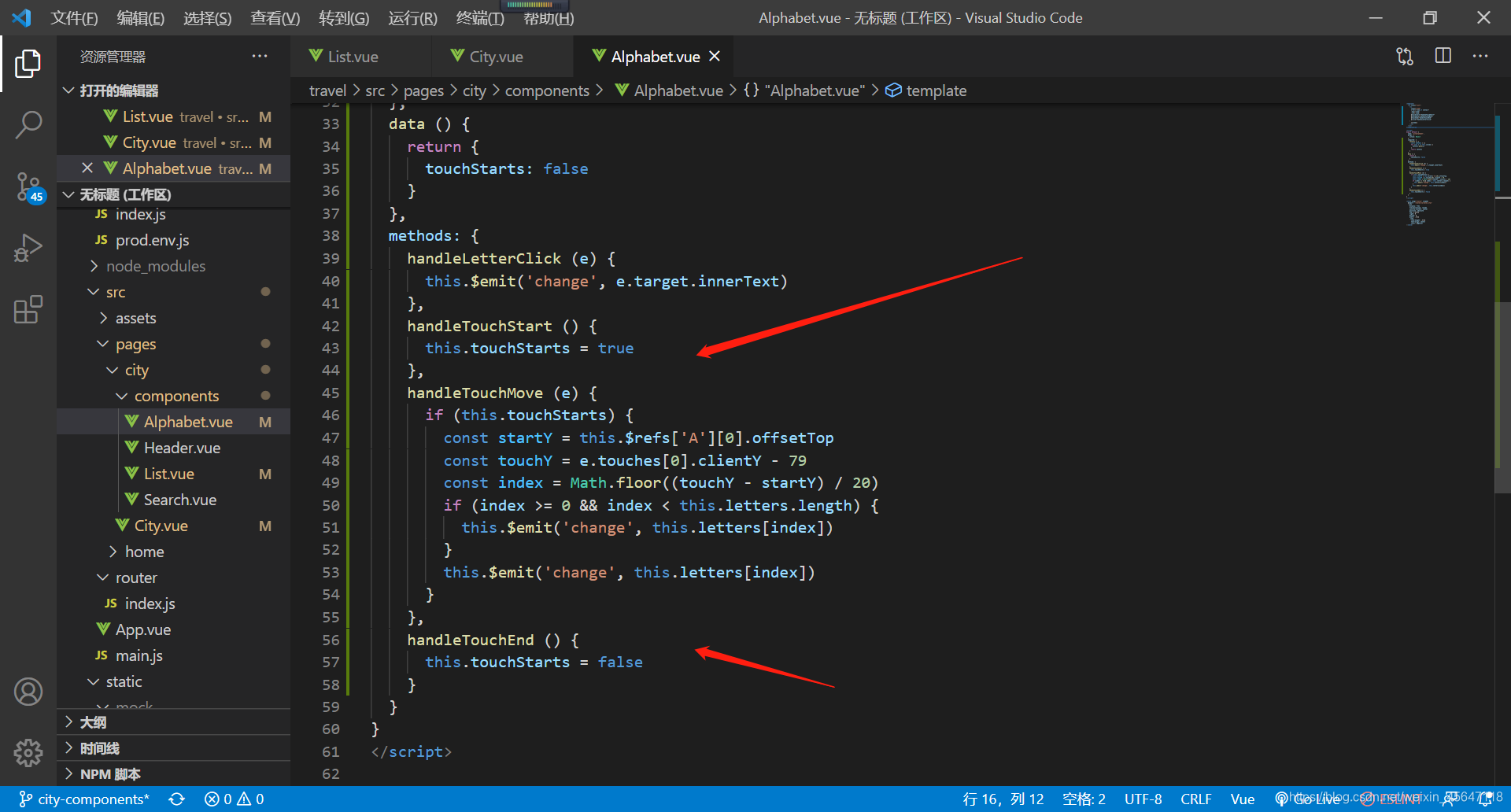Viewport: 1511px width, 812px height.
Task: Open editor More Actions ellipsis
Action: pyautogui.click(x=1480, y=57)
